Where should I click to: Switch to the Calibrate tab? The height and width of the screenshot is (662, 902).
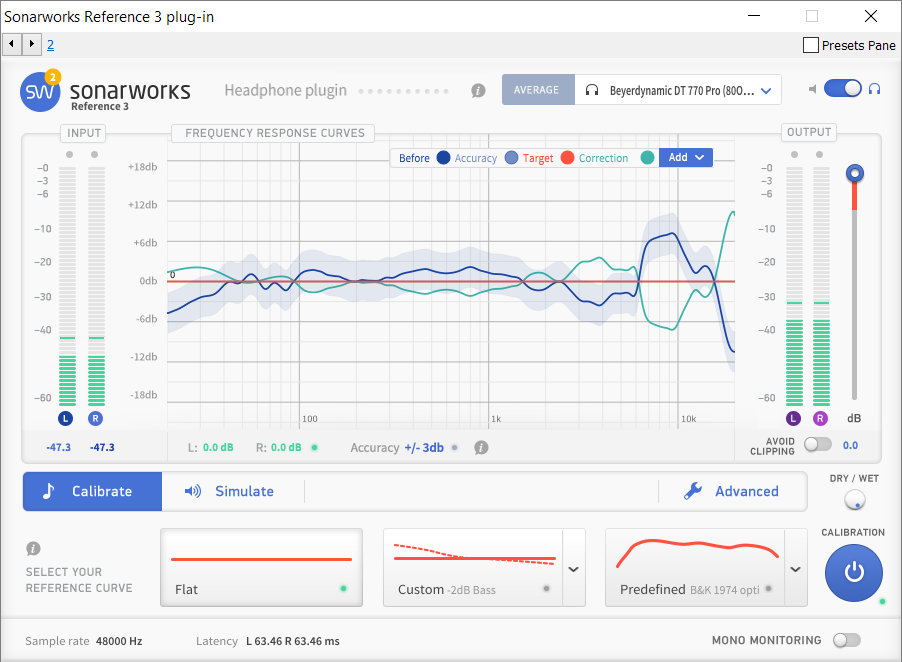tap(93, 491)
